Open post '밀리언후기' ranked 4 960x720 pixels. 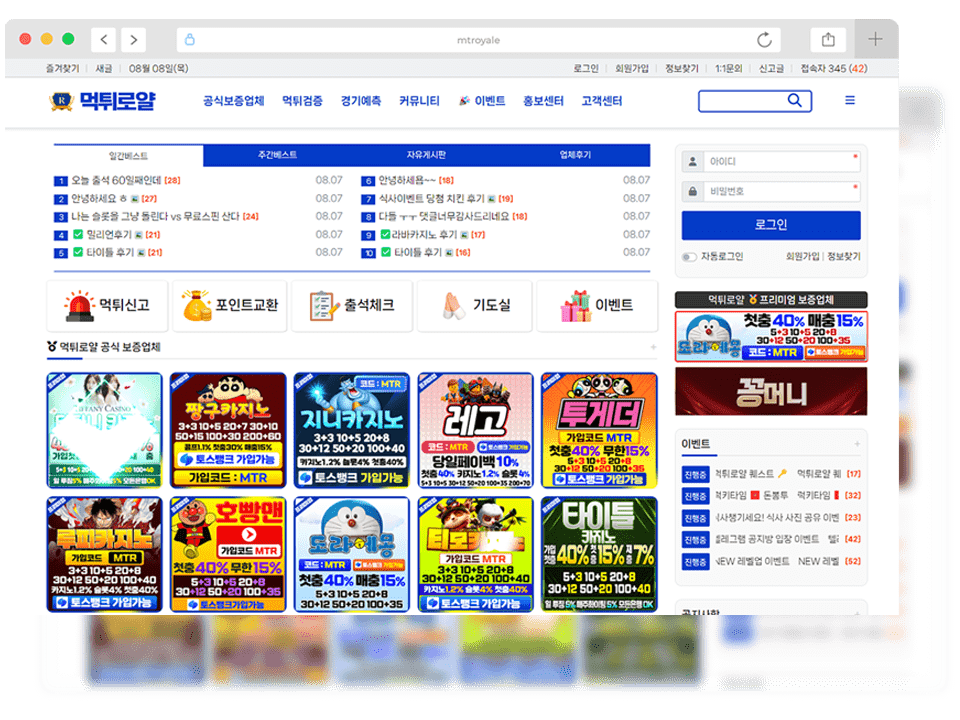pyautogui.click(x=108, y=234)
